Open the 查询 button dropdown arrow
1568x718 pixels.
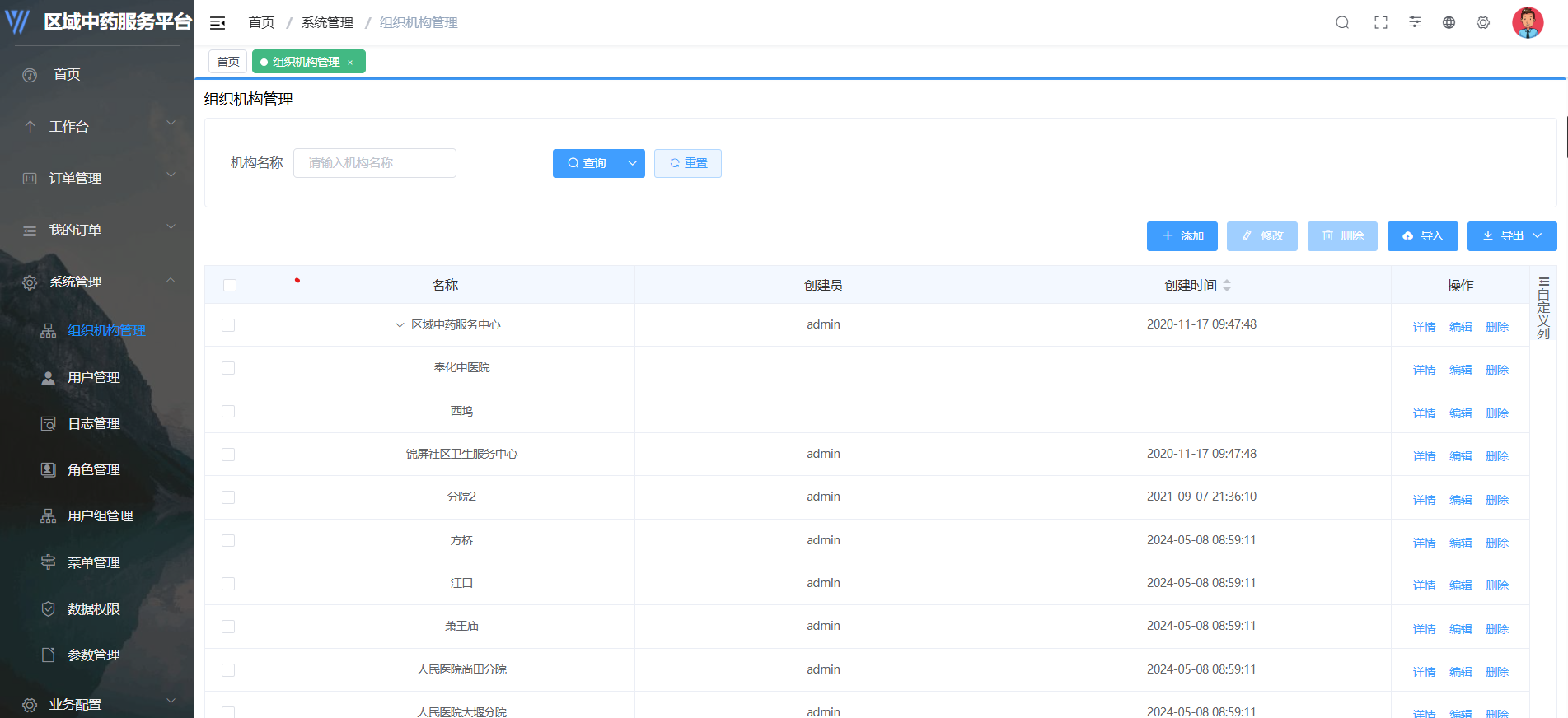pyautogui.click(x=632, y=163)
